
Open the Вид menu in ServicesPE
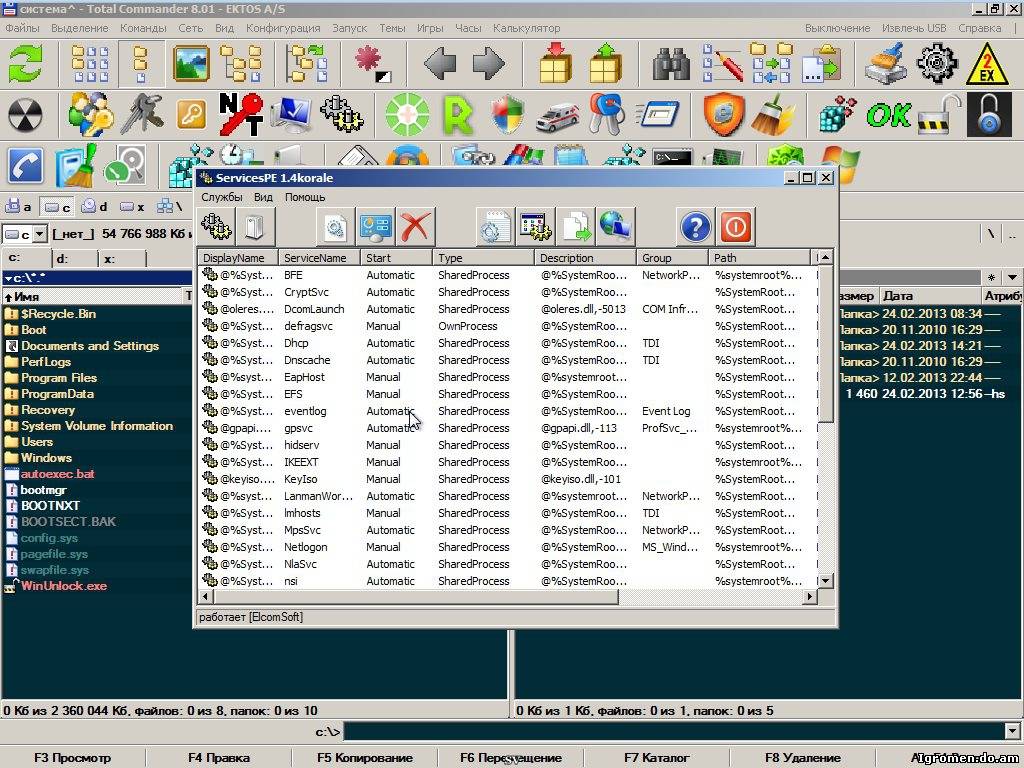click(x=263, y=197)
